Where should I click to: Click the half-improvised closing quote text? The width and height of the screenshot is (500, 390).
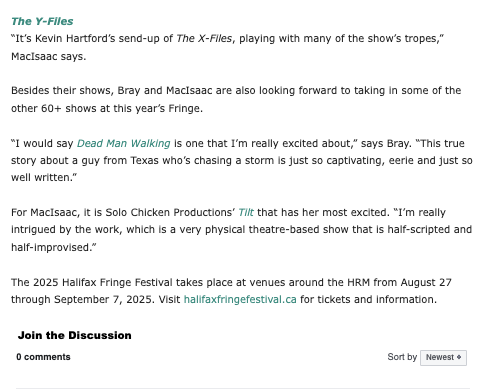[54, 247]
